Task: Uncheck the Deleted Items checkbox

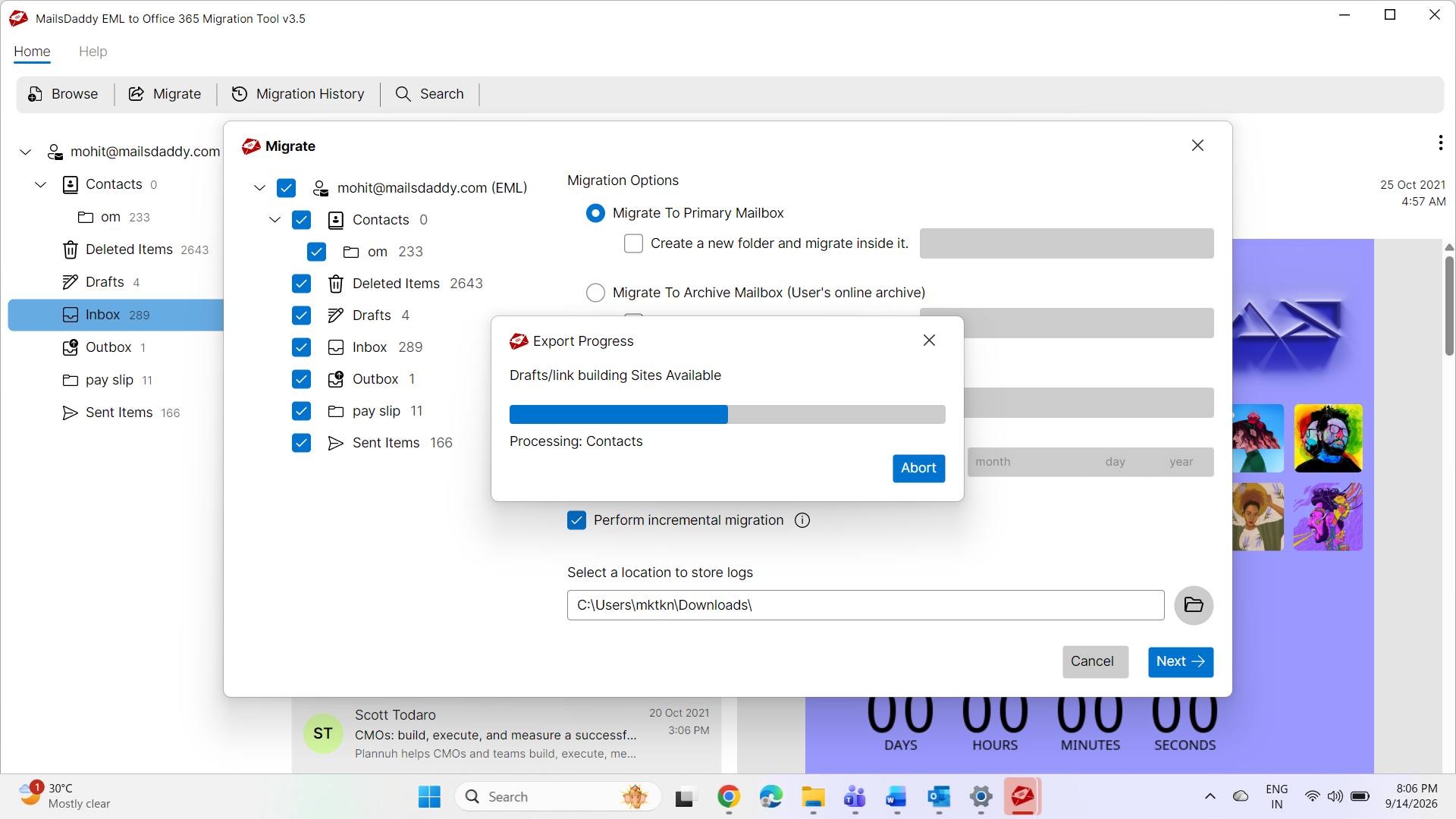Action: point(301,284)
